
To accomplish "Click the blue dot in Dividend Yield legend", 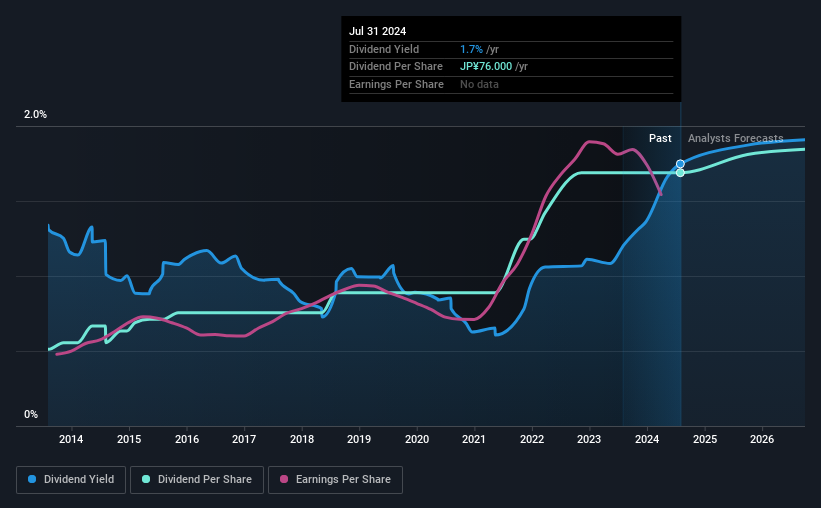I will pyautogui.click(x=32, y=479).
